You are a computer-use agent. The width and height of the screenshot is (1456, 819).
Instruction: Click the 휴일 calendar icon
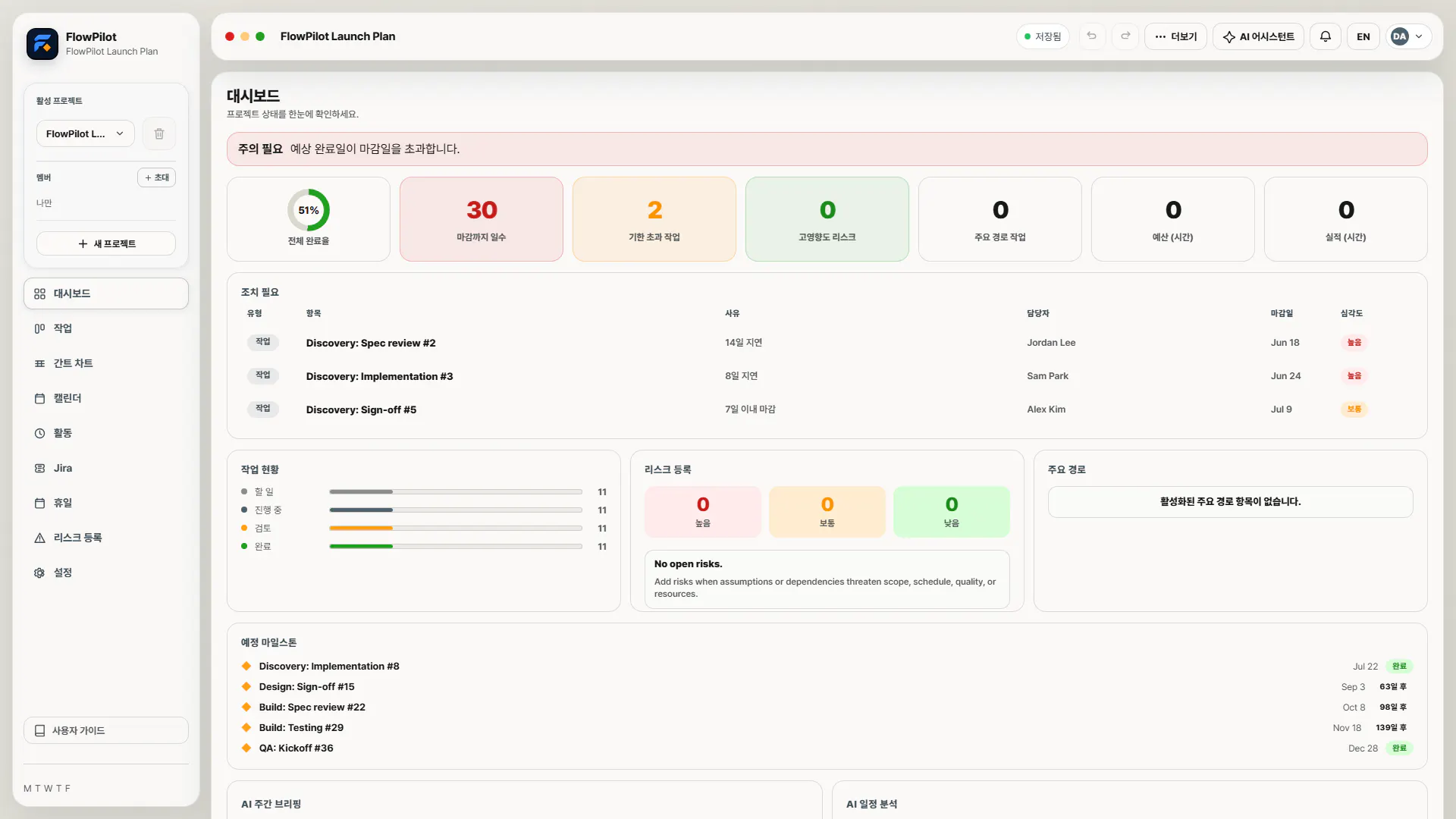click(x=39, y=503)
